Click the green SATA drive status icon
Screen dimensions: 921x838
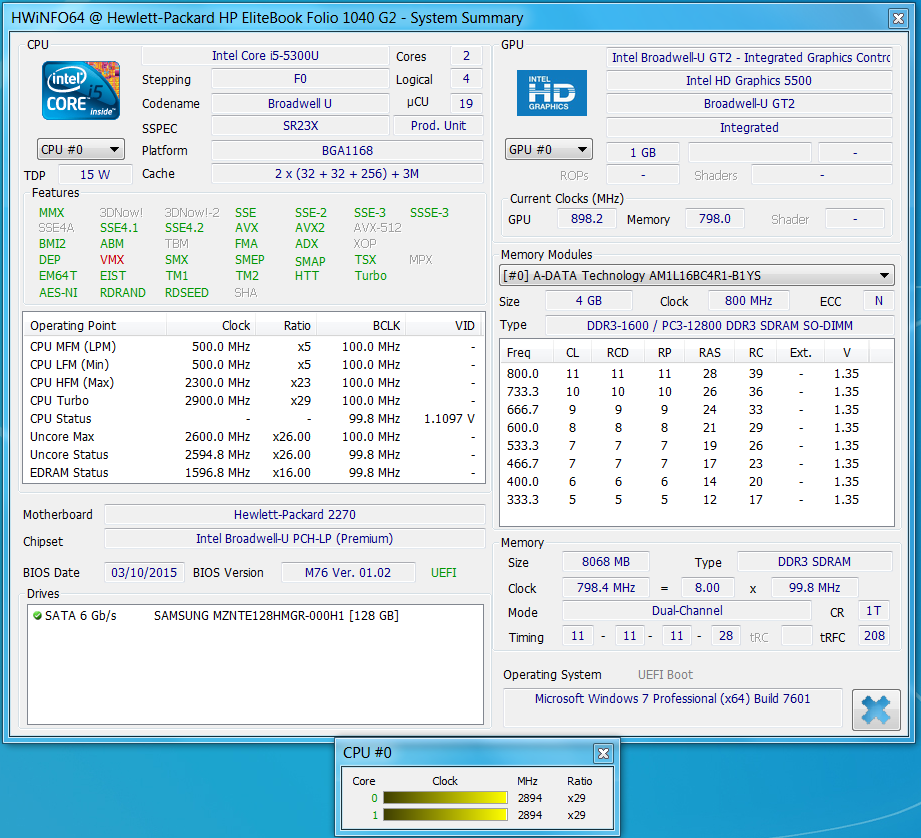38,615
